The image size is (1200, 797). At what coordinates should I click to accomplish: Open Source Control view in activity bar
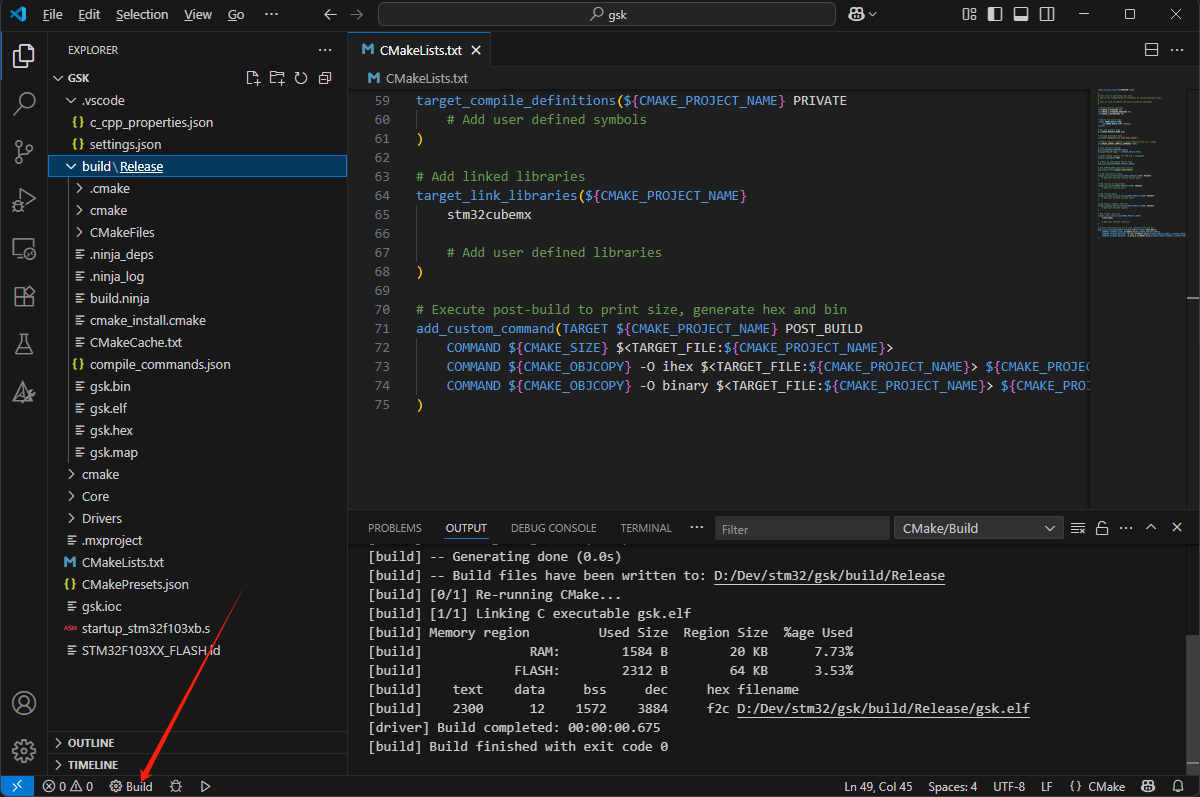pyautogui.click(x=23, y=152)
